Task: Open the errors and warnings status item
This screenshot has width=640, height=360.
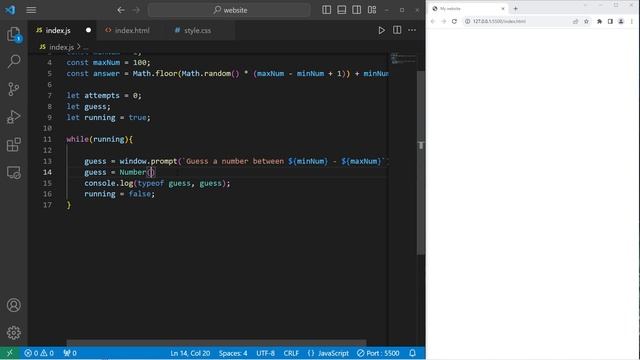Action: point(39,353)
